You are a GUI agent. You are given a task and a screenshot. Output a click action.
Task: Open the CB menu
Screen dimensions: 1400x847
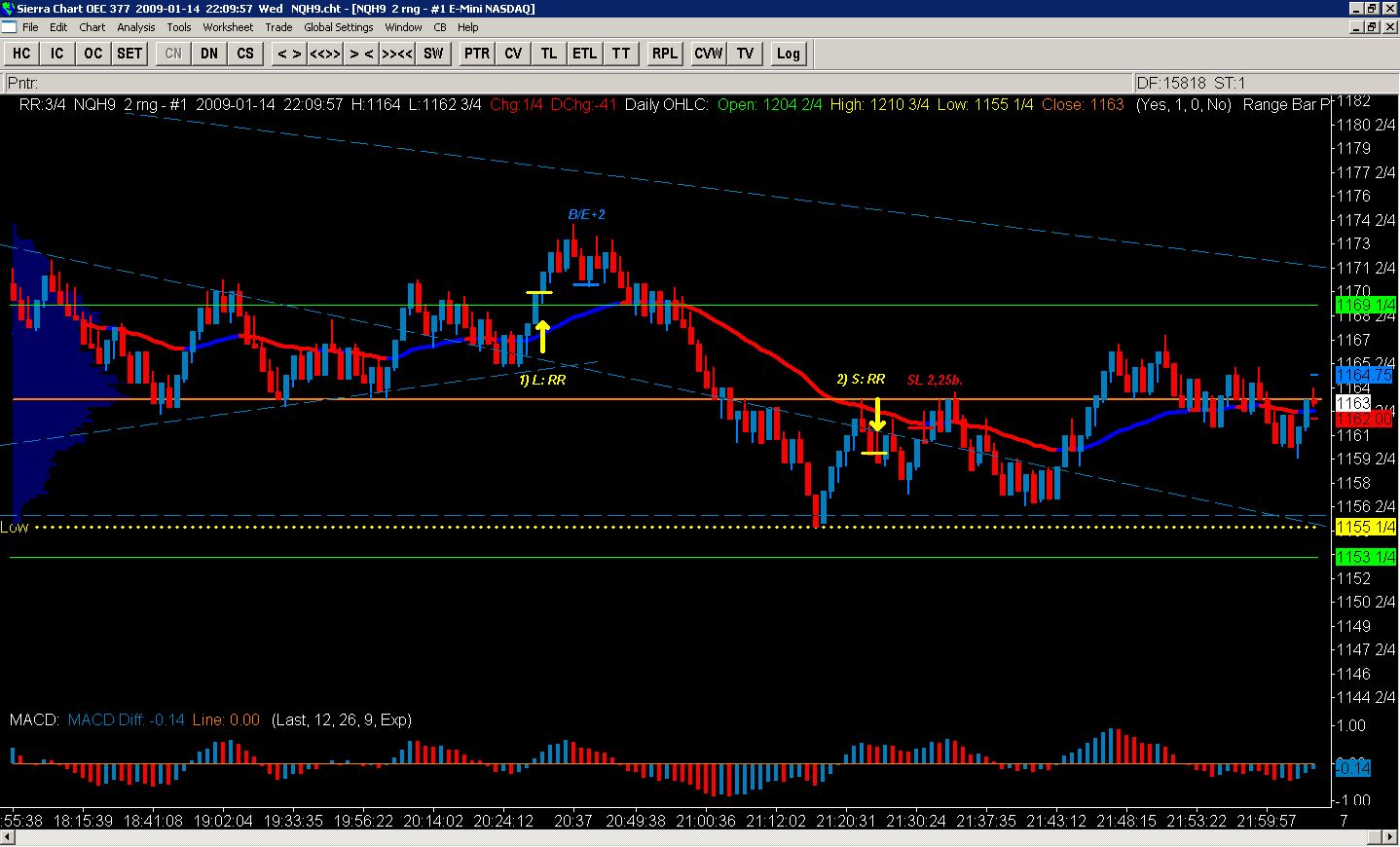pyautogui.click(x=440, y=27)
